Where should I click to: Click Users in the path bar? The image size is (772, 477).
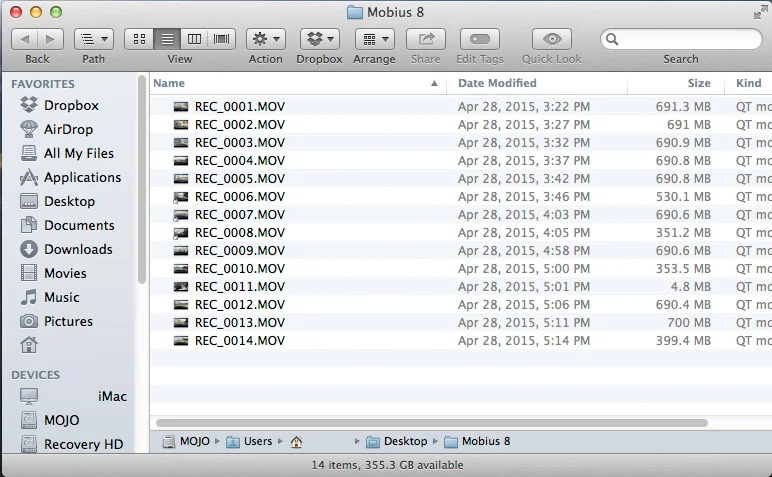[249, 442]
